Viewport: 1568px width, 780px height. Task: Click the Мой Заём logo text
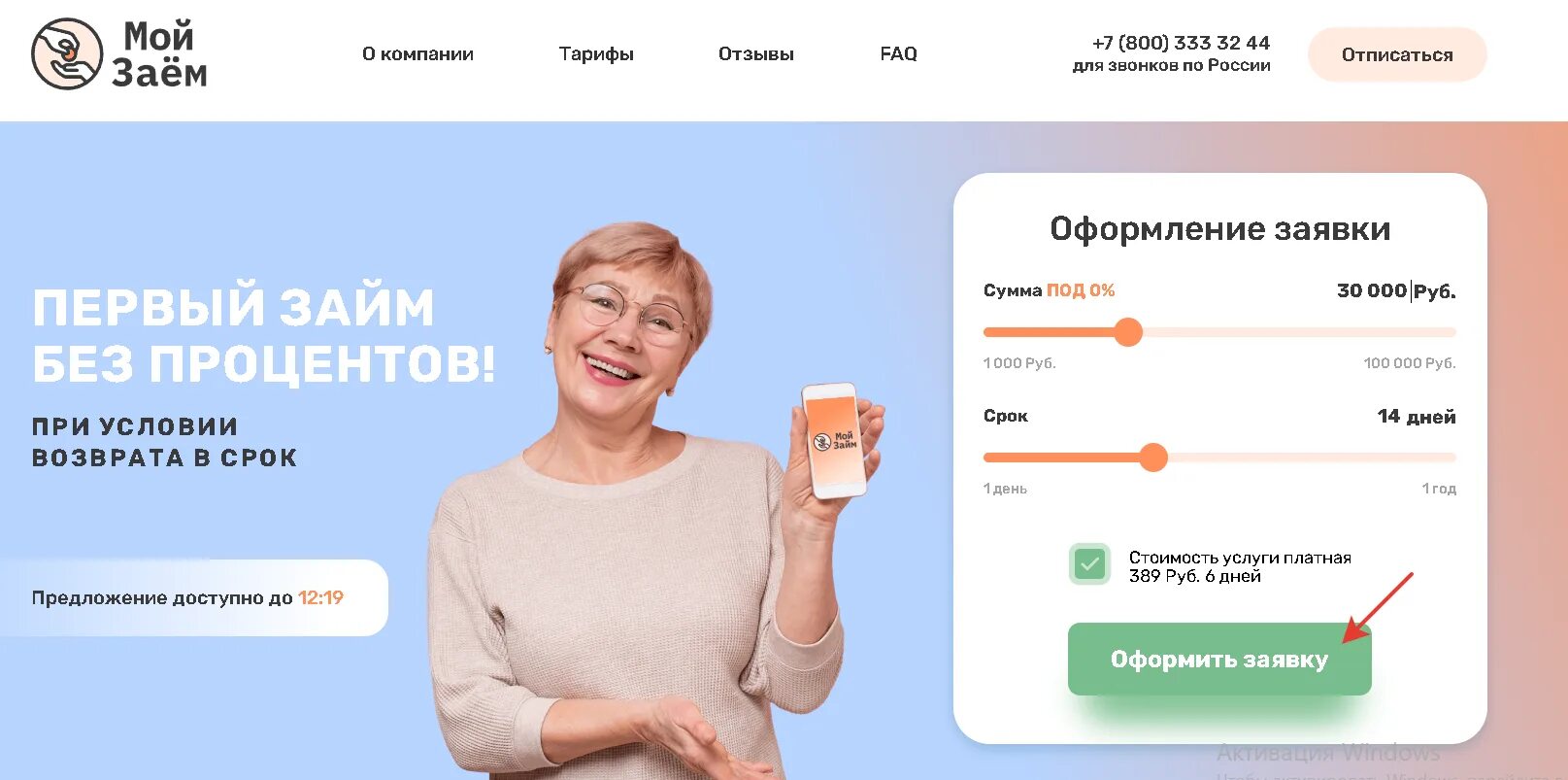tap(159, 54)
